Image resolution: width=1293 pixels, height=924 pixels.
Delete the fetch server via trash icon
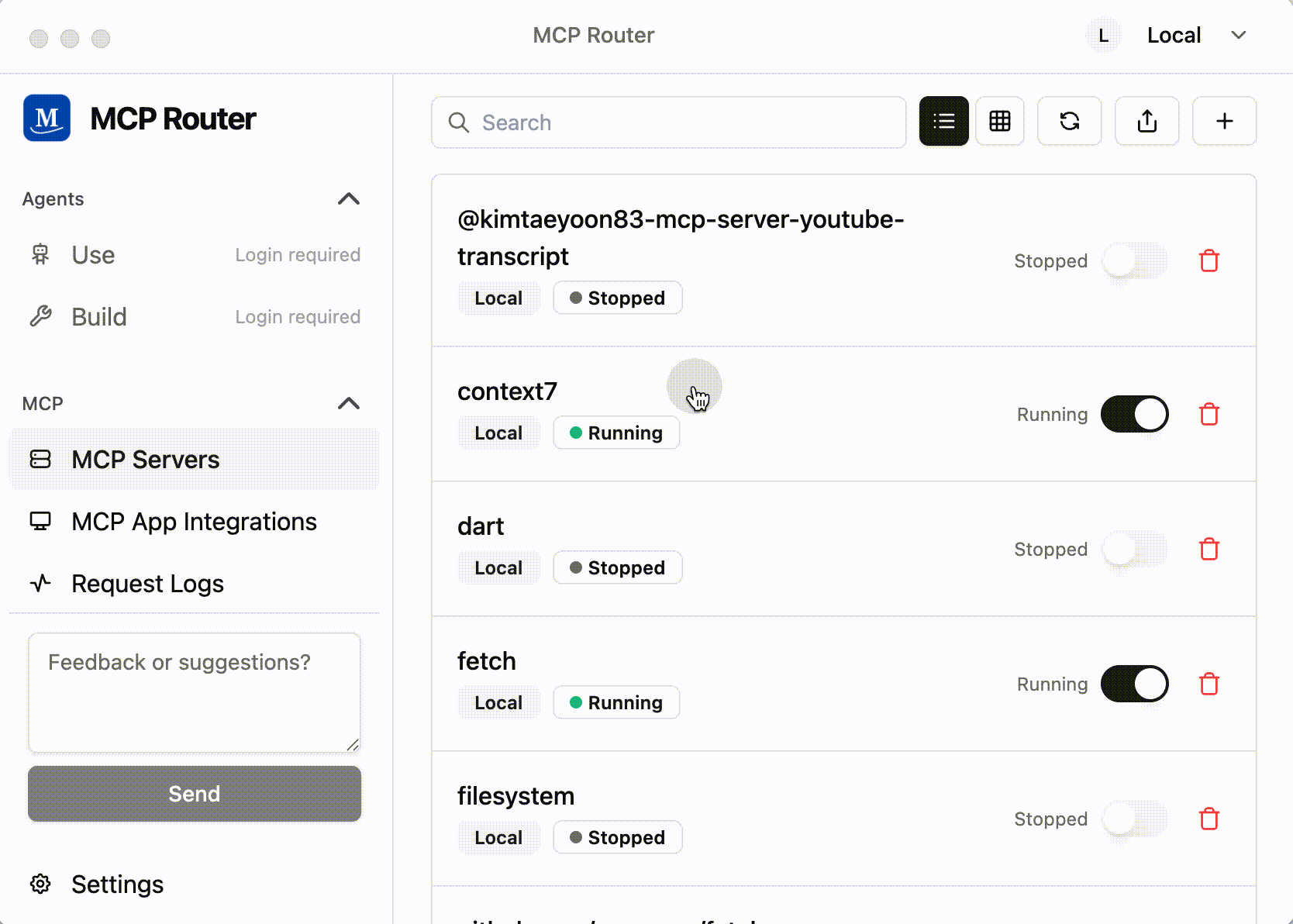[1209, 684]
